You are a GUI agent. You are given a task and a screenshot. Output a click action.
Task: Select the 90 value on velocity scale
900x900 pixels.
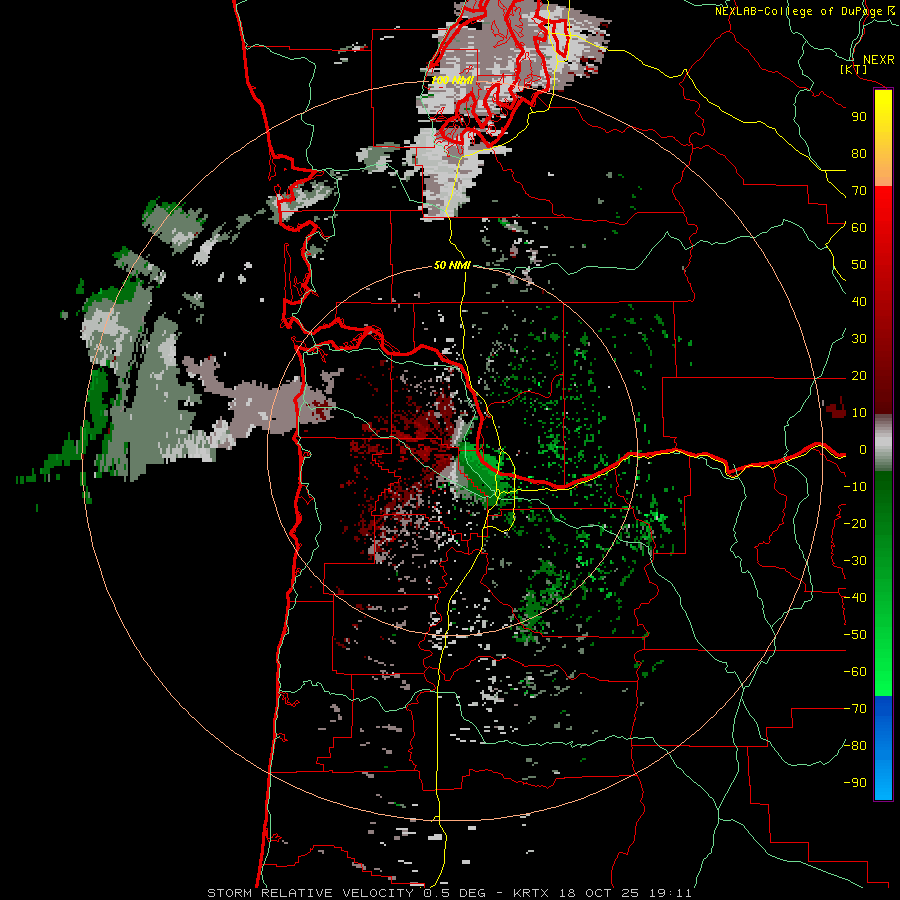pos(859,117)
